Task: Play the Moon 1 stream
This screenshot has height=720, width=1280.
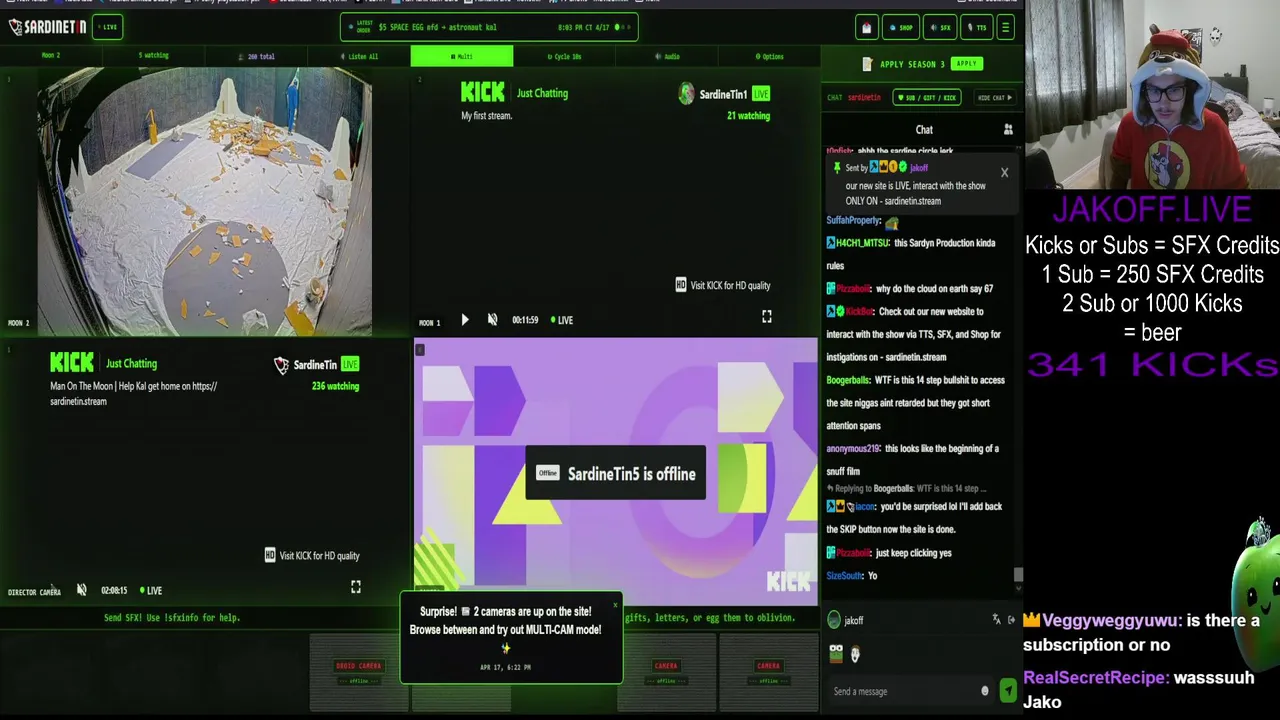Action: pos(465,320)
